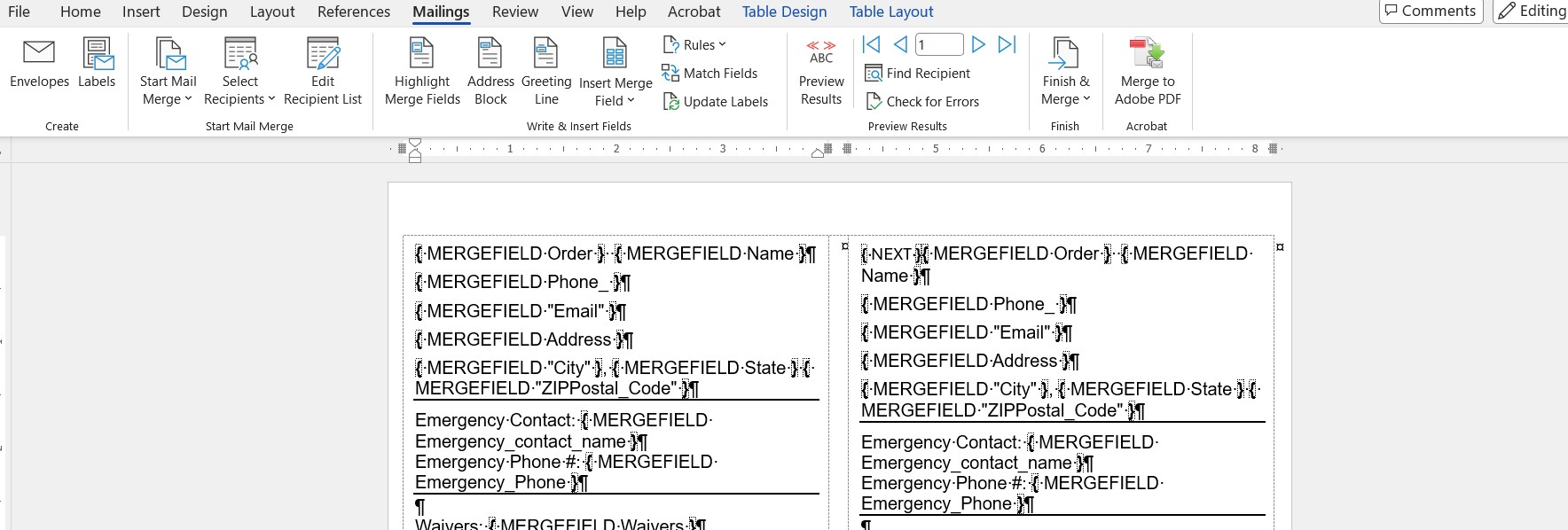
Task: Click the Labels icon
Action: 97,64
